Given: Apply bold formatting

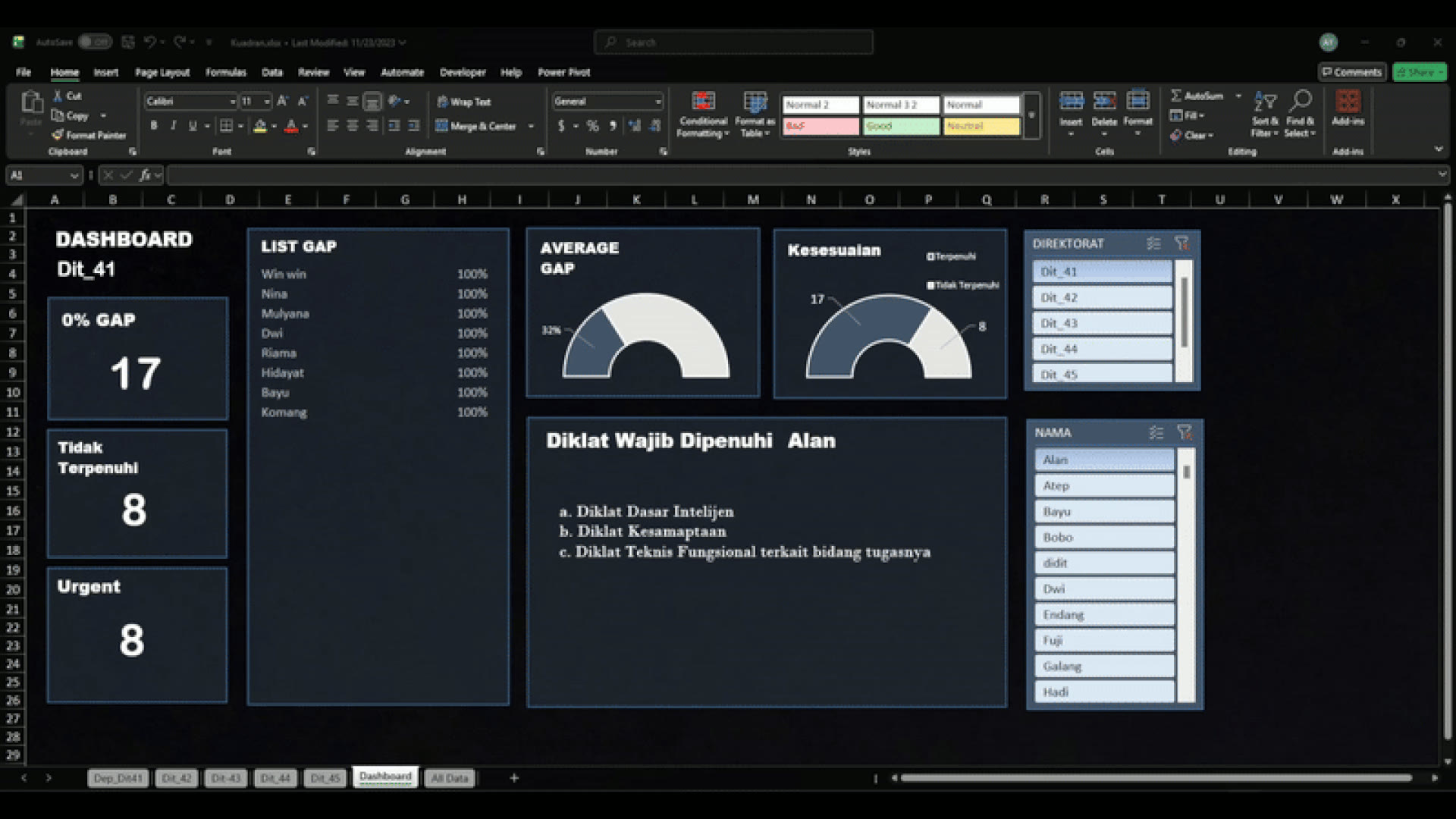Looking at the screenshot, I should pos(154,126).
